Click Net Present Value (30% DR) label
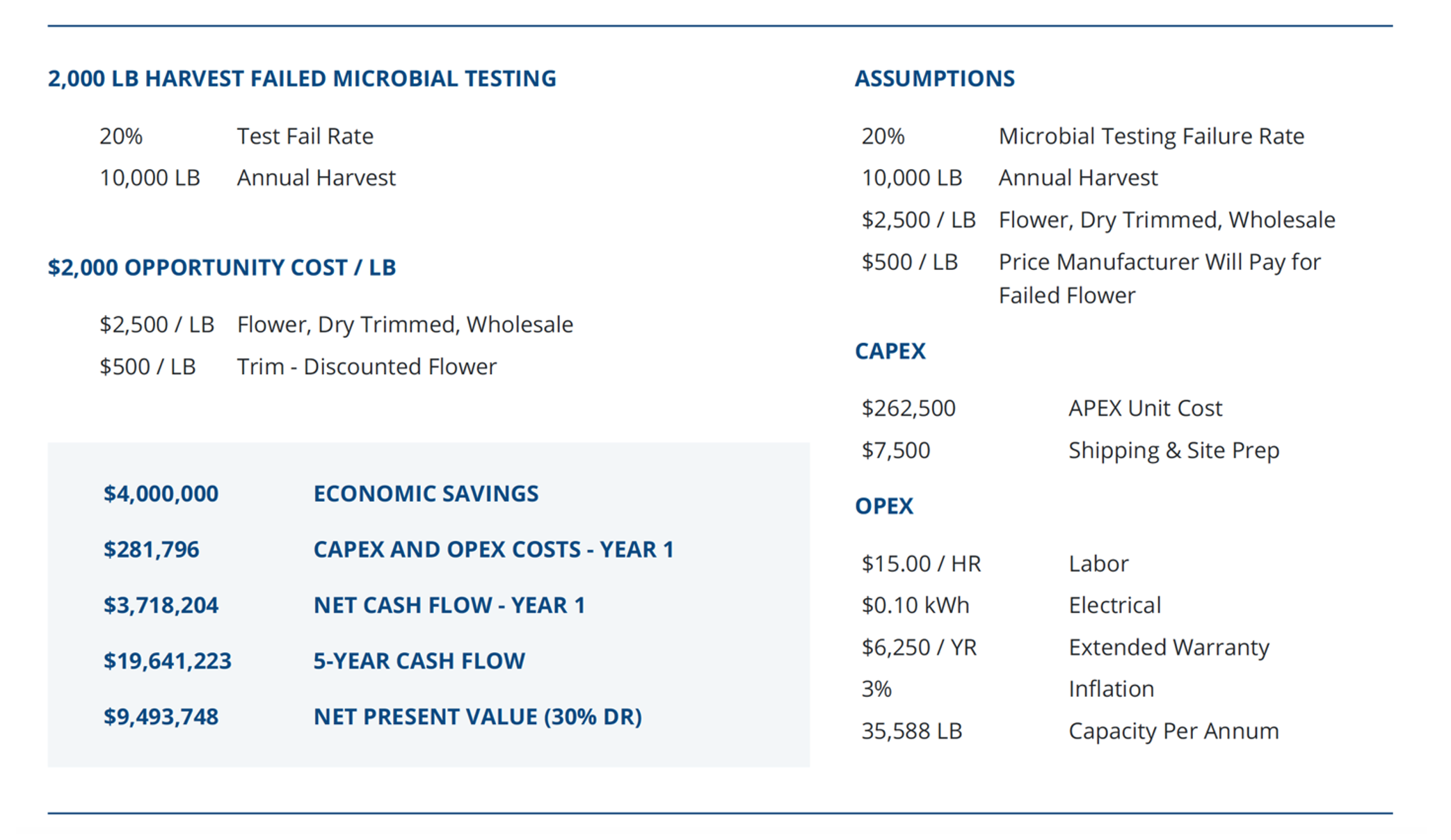The height and width of the screenshot is (840, 1451). pyautogui.click(x=477, y=717)
